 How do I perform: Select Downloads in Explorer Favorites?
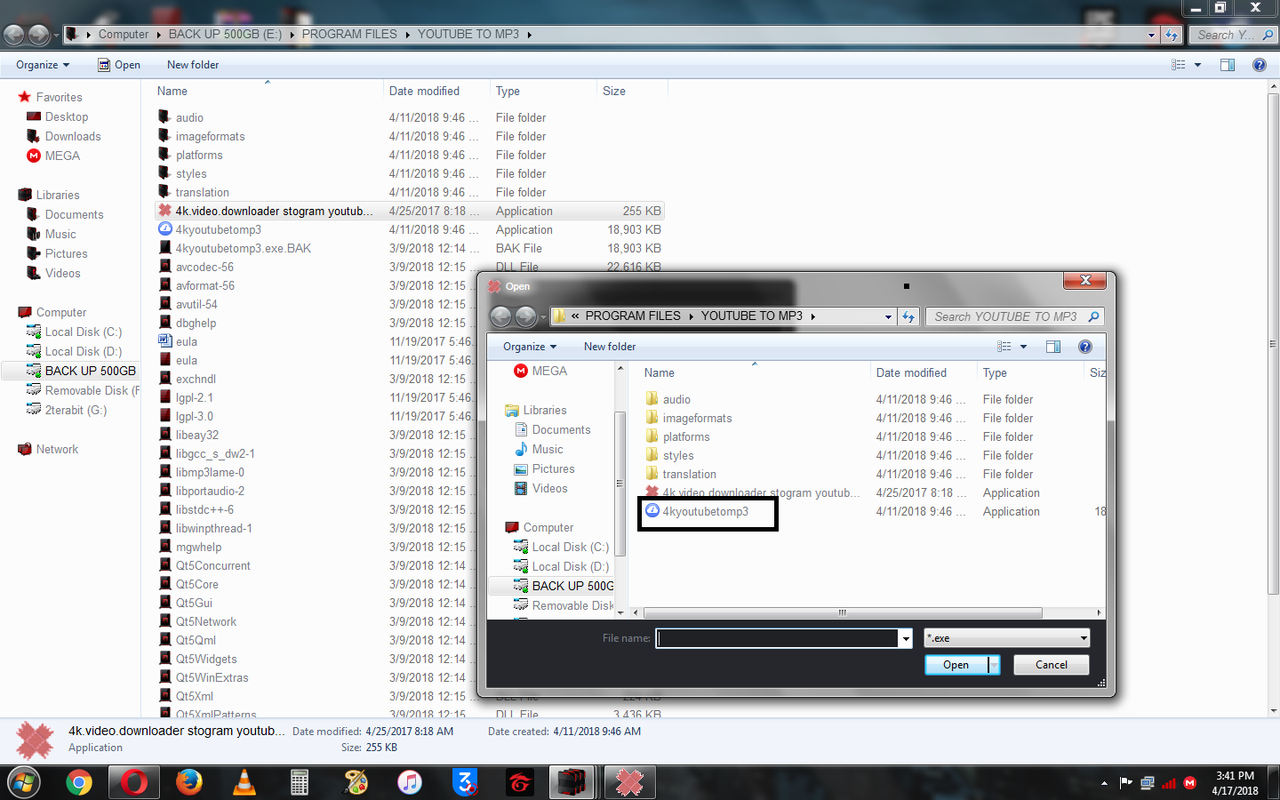[65, 136]
